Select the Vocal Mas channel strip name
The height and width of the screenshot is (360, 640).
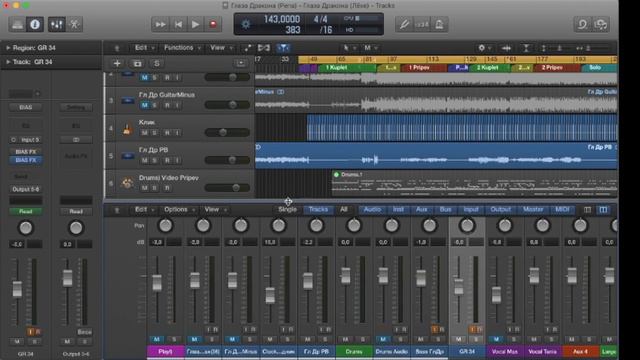coord(504,351)
